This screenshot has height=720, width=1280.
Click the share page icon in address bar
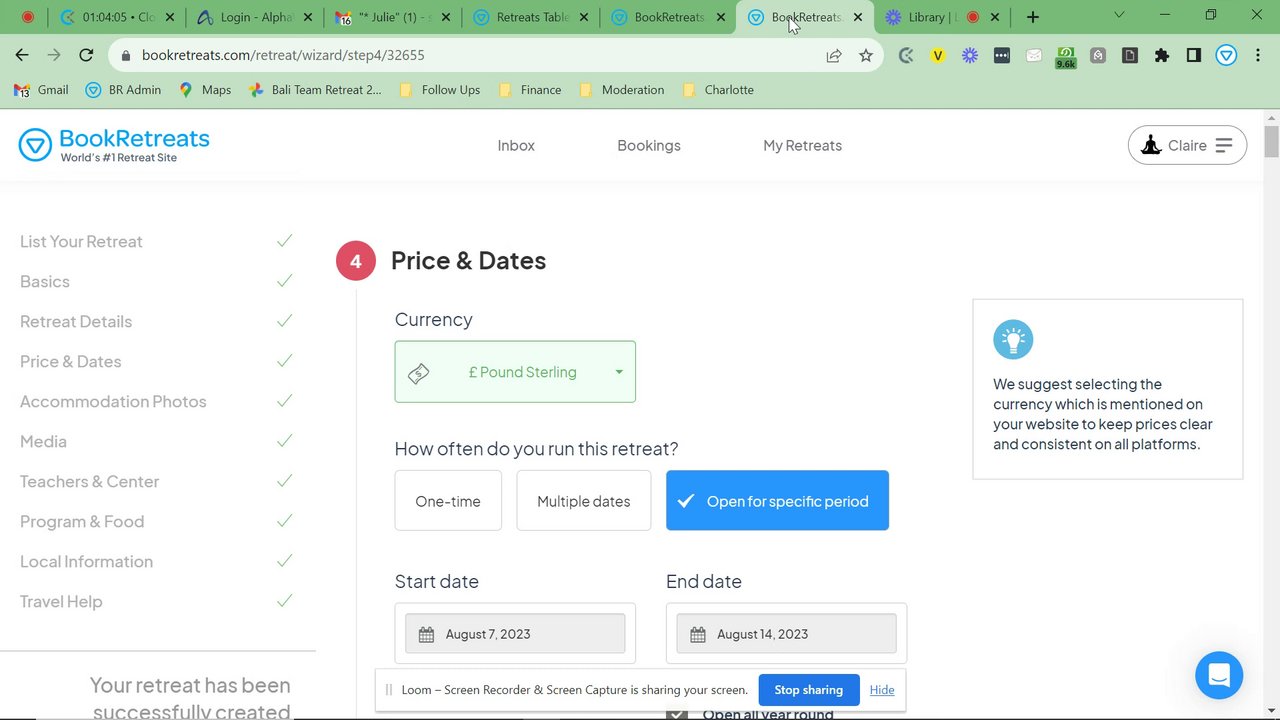(x=834, y=56)
